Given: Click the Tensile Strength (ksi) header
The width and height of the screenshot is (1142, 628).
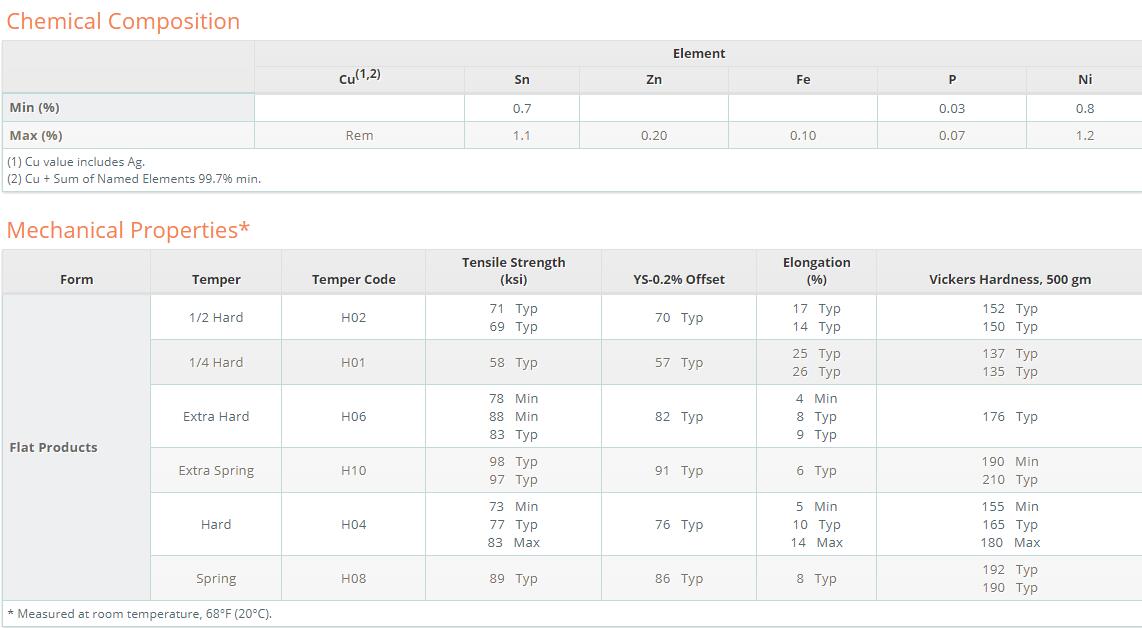Looking at the screenshot, I should click(x=513, y=271).
